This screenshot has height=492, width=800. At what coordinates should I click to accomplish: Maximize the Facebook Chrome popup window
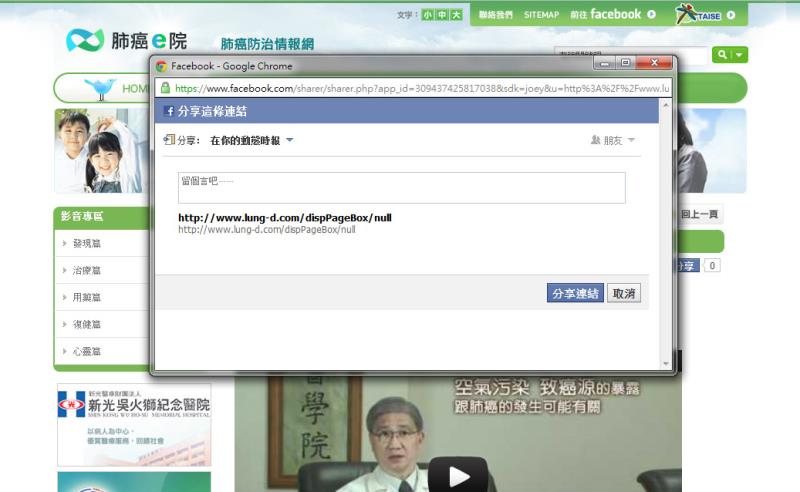point(626,63)
